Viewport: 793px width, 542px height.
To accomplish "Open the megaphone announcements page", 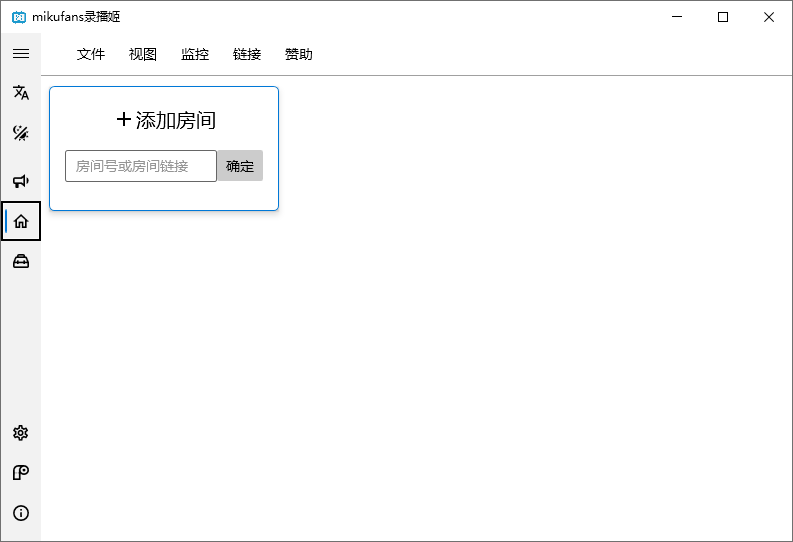I will (x=20, y=181).
